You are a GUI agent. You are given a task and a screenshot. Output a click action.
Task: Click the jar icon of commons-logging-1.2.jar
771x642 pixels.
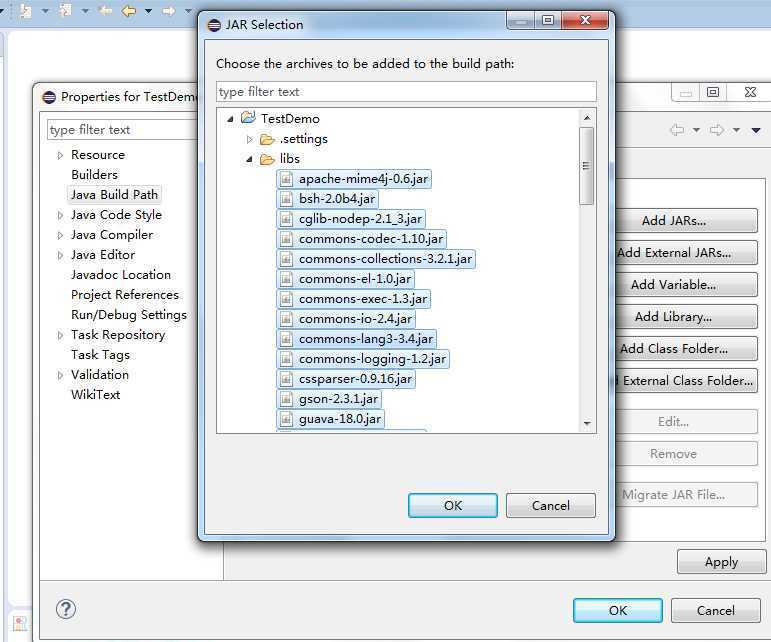click(286, 359)
